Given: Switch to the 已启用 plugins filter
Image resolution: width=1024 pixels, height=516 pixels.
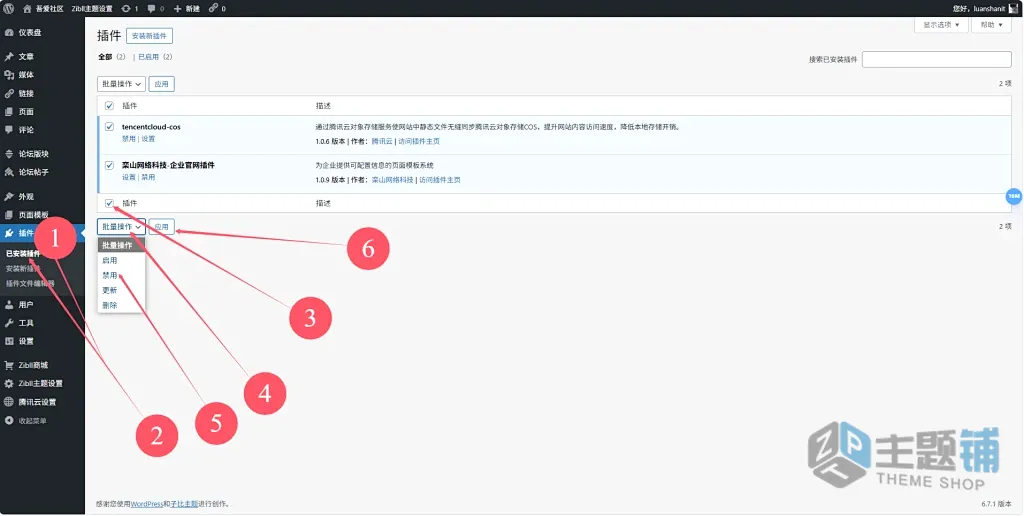Looking at the screenshot, I should pyautogui.click(x=148, y=57).
